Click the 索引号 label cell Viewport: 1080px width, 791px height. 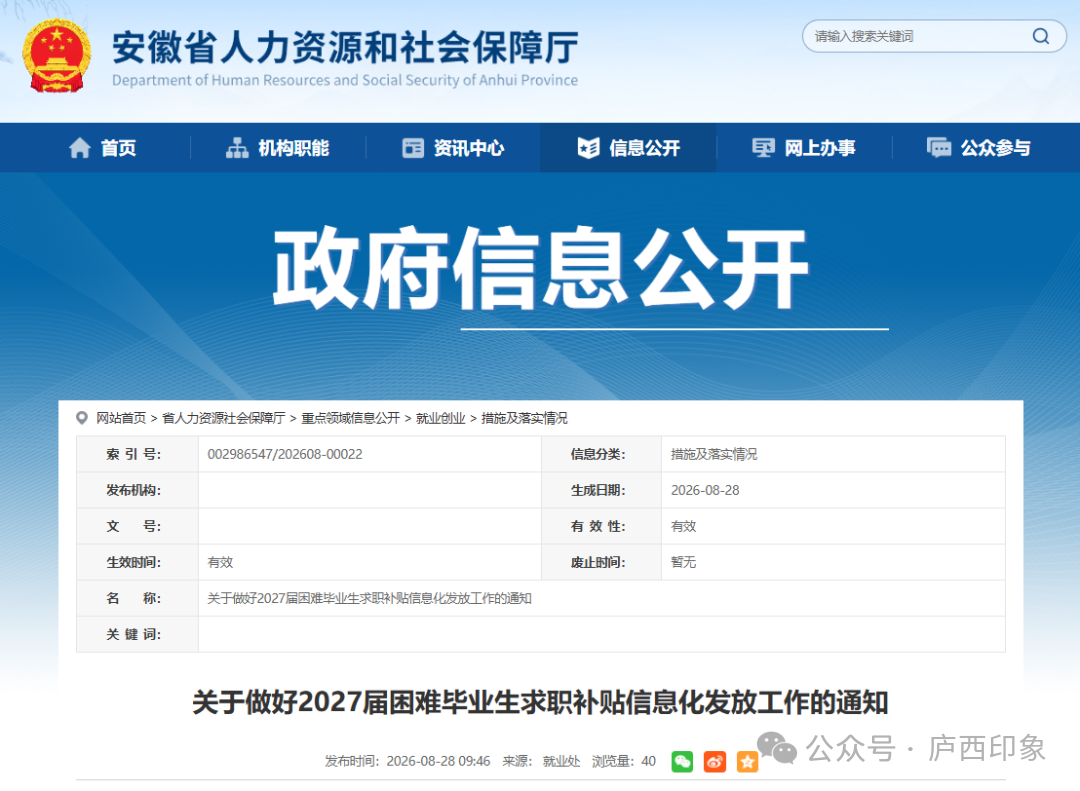(x=137, y=454)
